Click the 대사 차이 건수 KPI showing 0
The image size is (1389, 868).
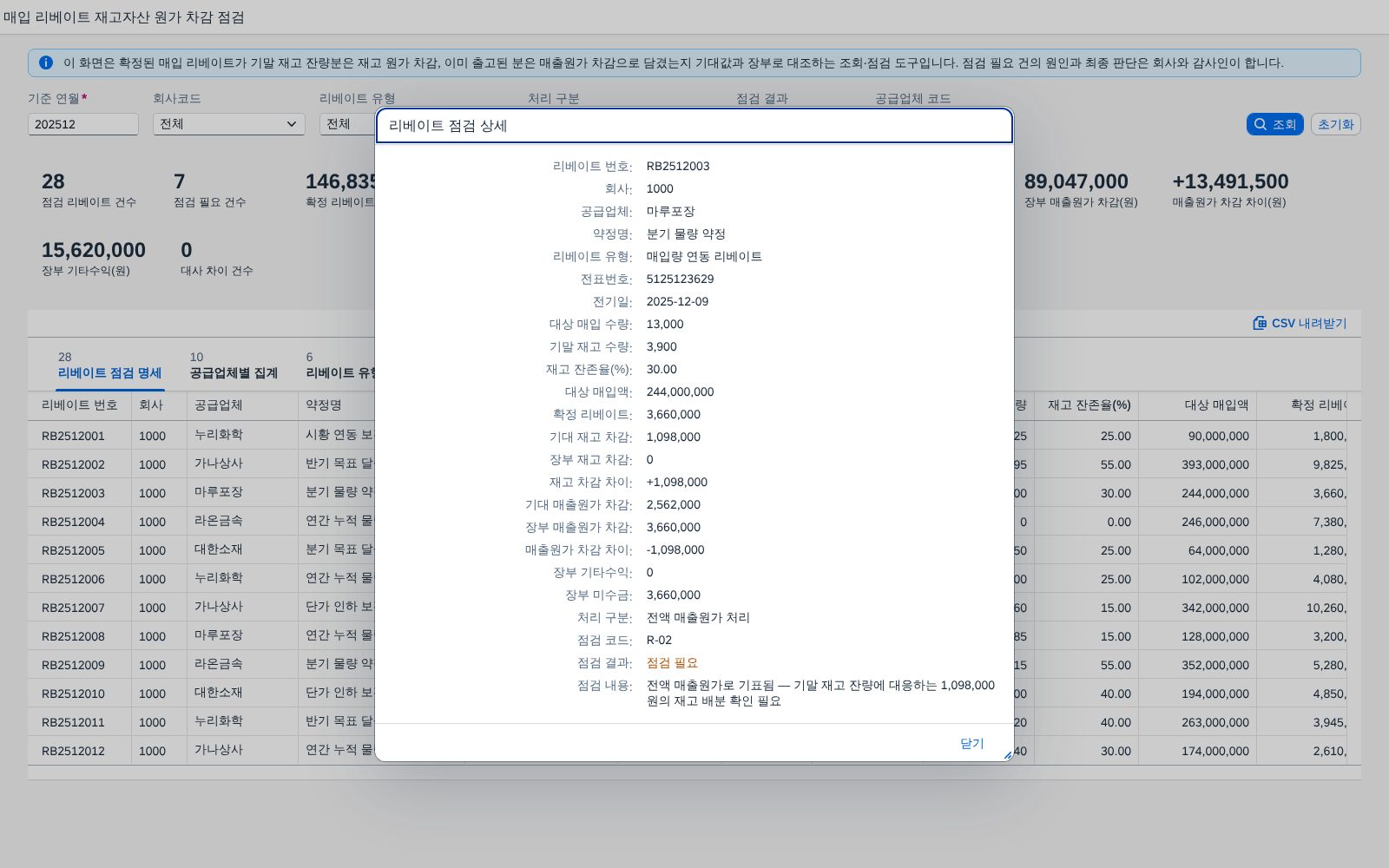(217, 259)
